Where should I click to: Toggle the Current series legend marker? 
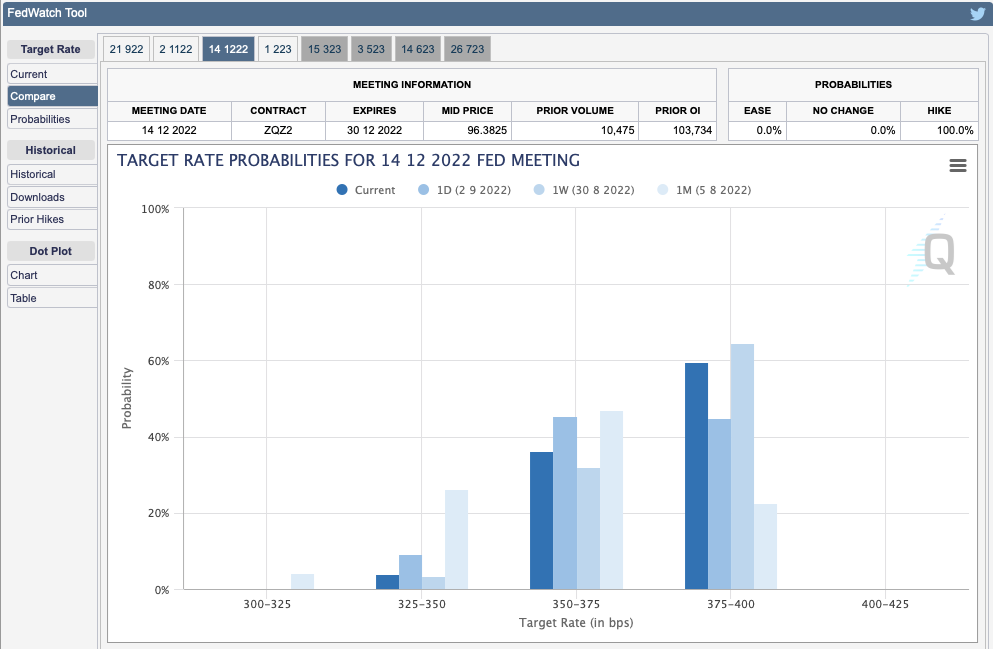(342, 190)
